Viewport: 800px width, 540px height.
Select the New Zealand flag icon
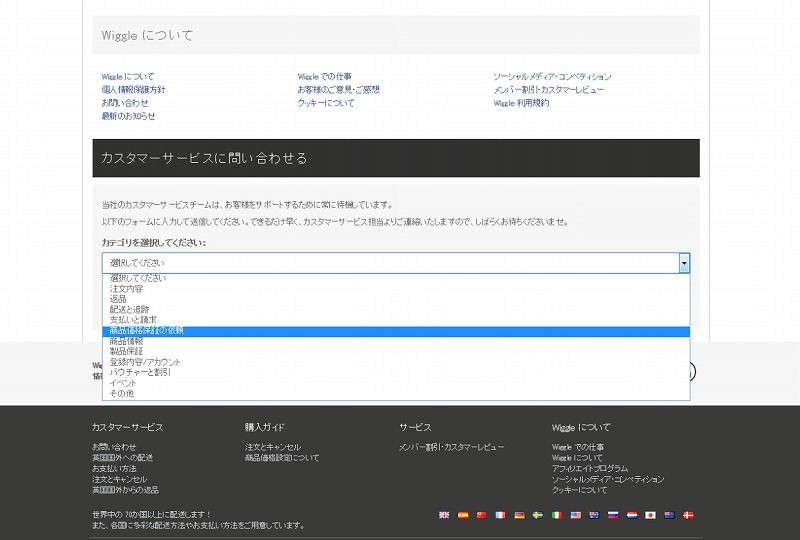[x=669, y=515]
